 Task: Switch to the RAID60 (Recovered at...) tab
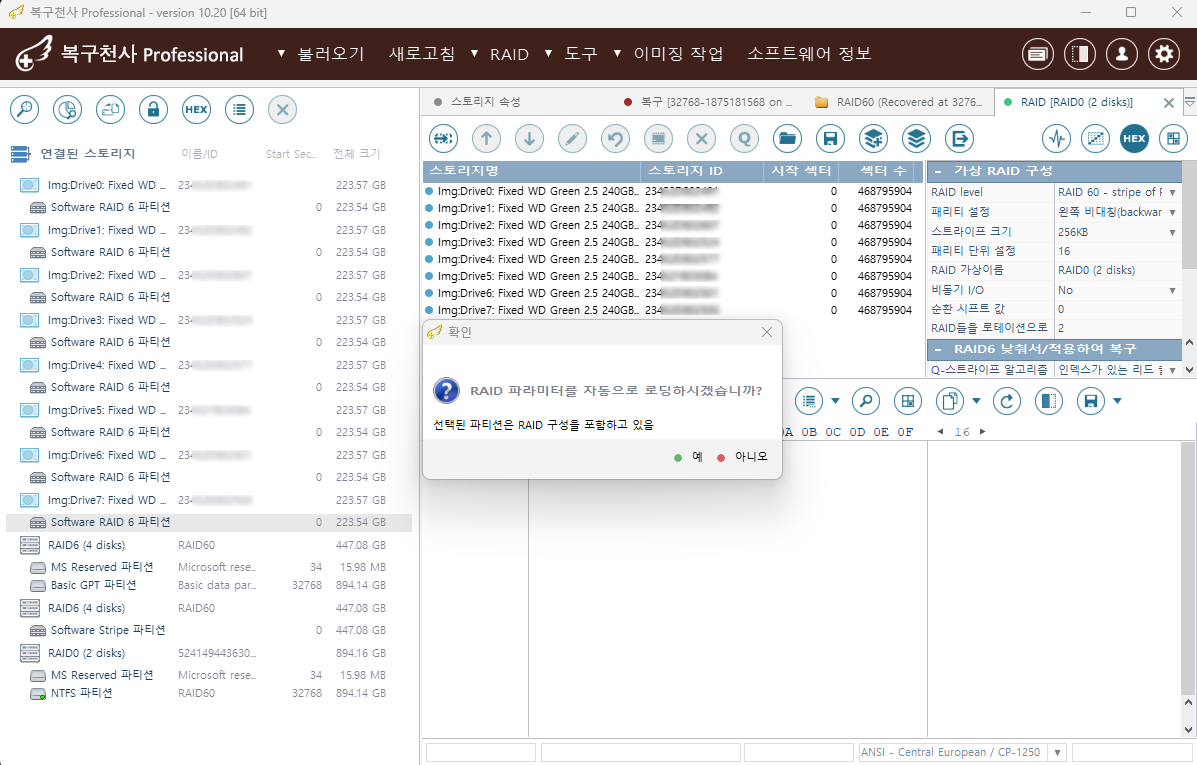(x=899, y=102)
